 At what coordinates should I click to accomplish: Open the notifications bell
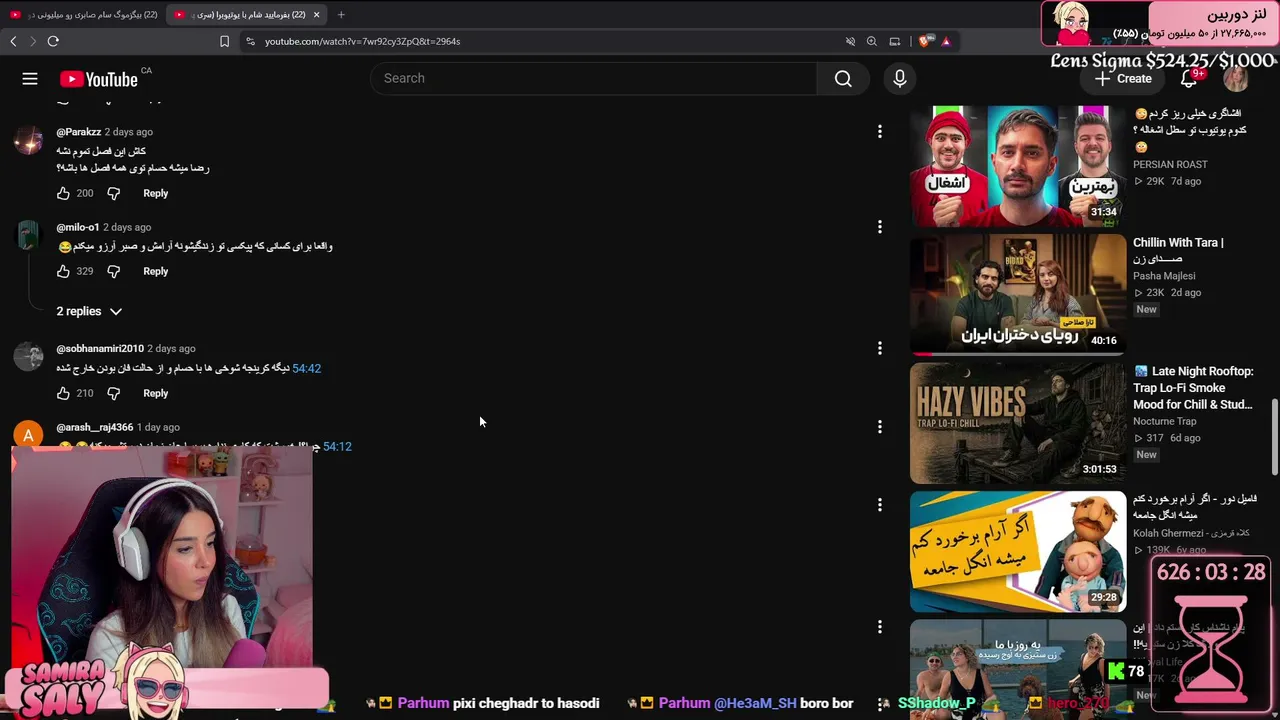(x=1189, y=79)
